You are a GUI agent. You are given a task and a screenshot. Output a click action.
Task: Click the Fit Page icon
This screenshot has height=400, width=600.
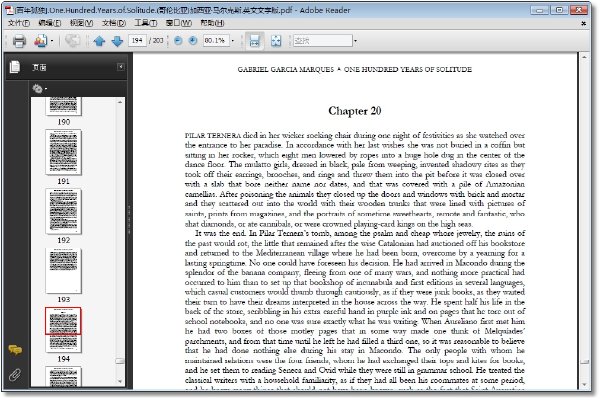point(276,41)
